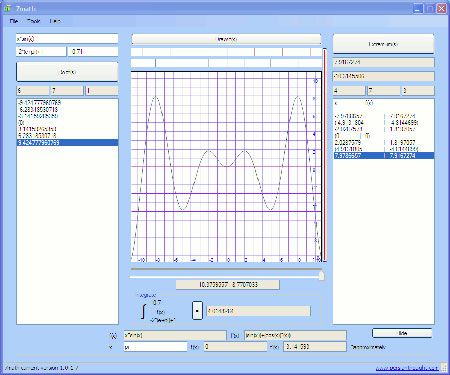Click the wide button above the graph
450x375 pixels.
[226, 39]
